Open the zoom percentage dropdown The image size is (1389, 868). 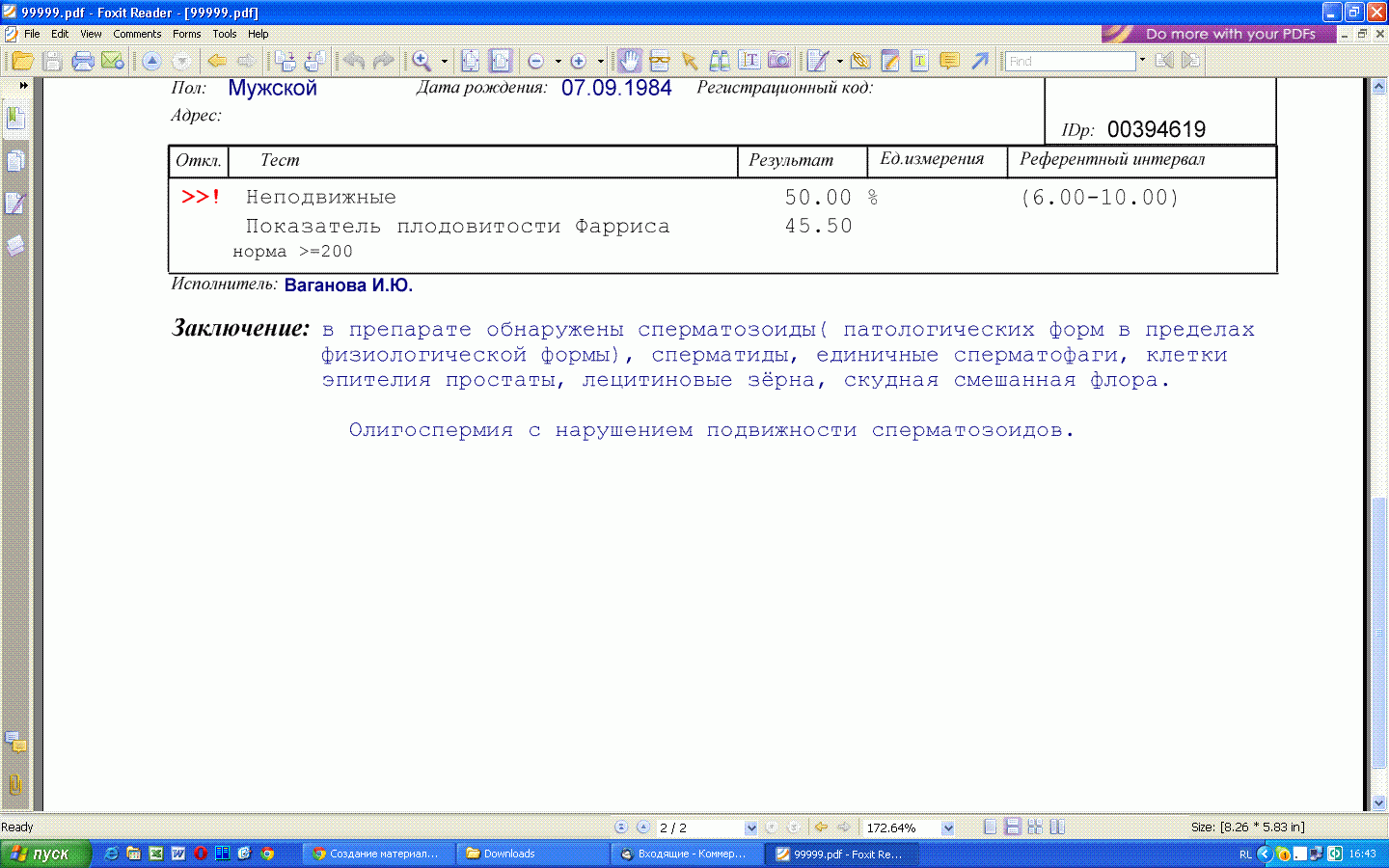click(948, 827)
